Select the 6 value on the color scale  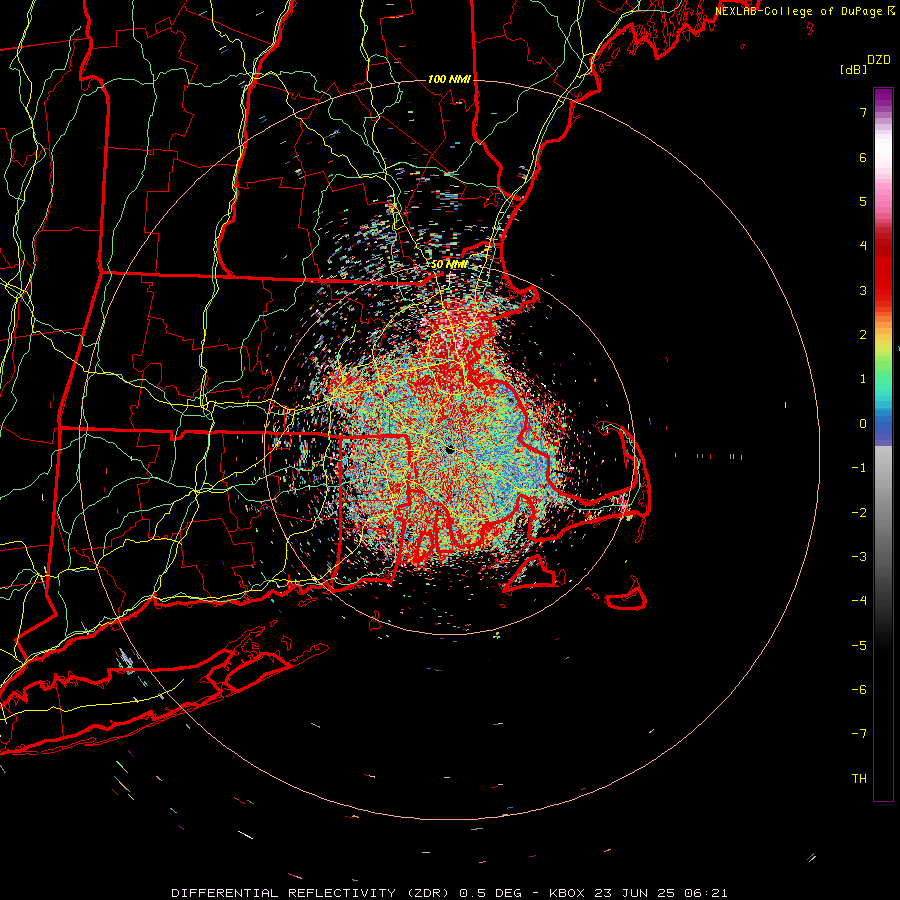point(863,157)
